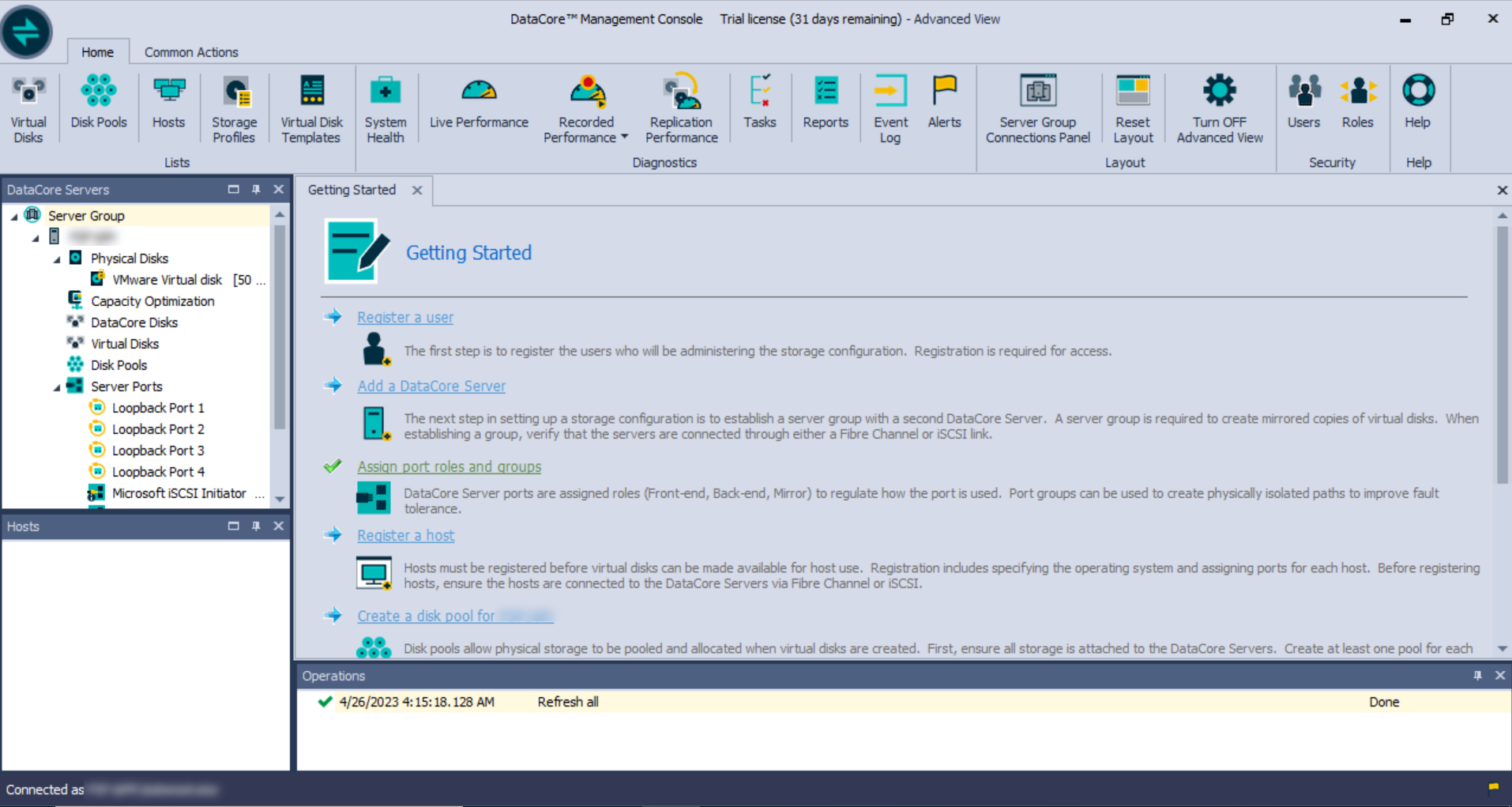Viewport: 1512px width, 807px height.
Task: Select Loopback Port 3 in the tree
Action: click(158, 450)
